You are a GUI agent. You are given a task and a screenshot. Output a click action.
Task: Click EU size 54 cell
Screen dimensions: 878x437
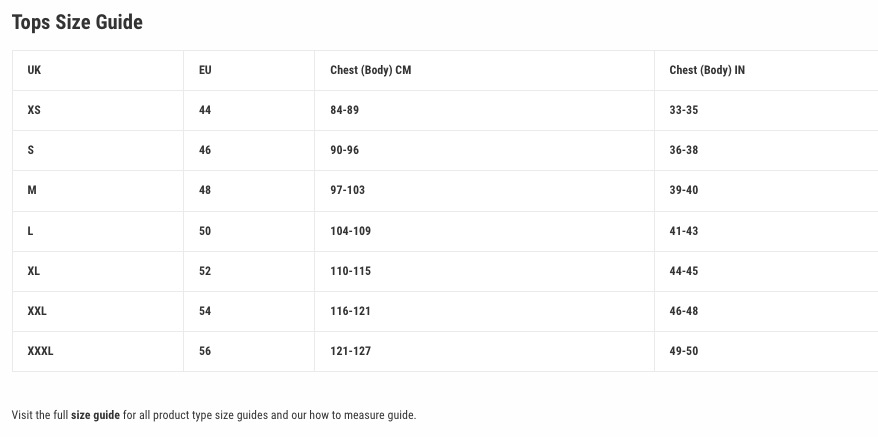(205, 311)
